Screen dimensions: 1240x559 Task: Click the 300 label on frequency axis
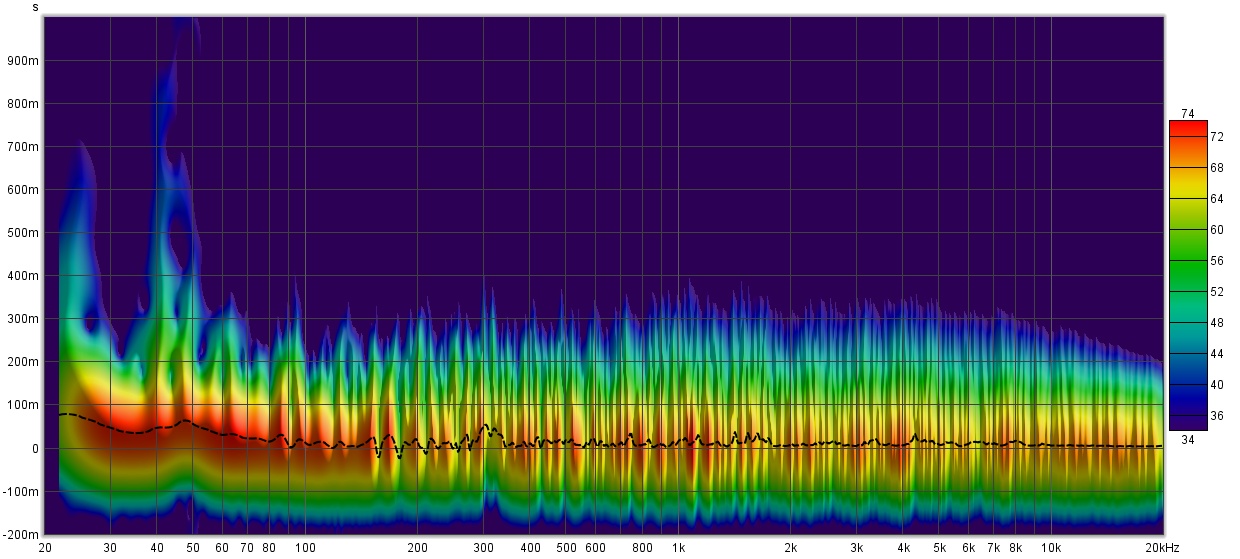click(x=484, y=548)
